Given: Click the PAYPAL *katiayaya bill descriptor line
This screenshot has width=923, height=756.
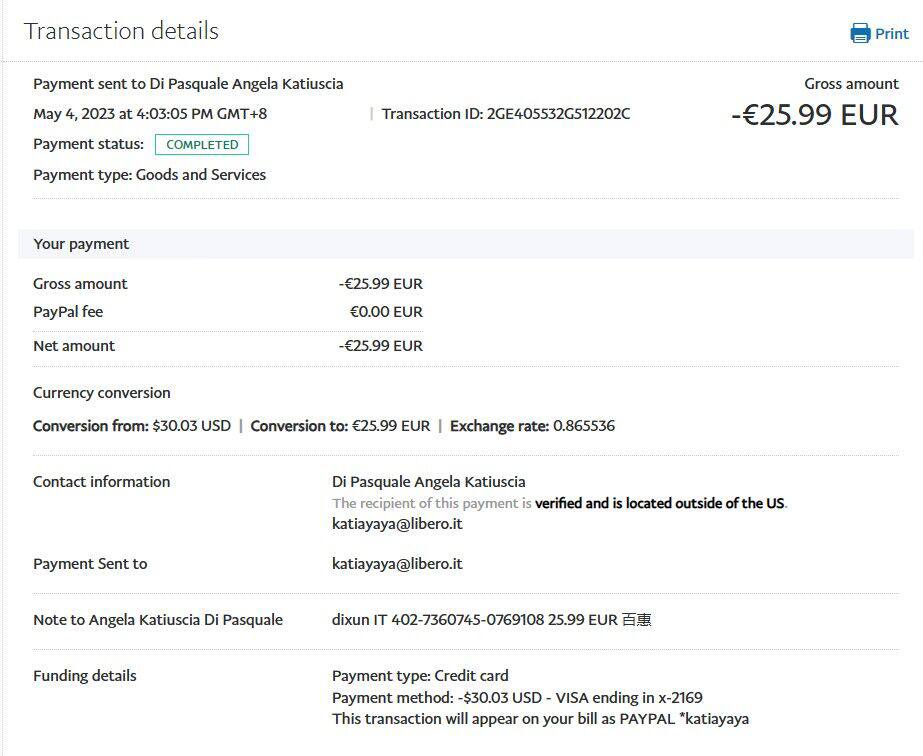Looking at the screenshot, I should pos(540,719).
